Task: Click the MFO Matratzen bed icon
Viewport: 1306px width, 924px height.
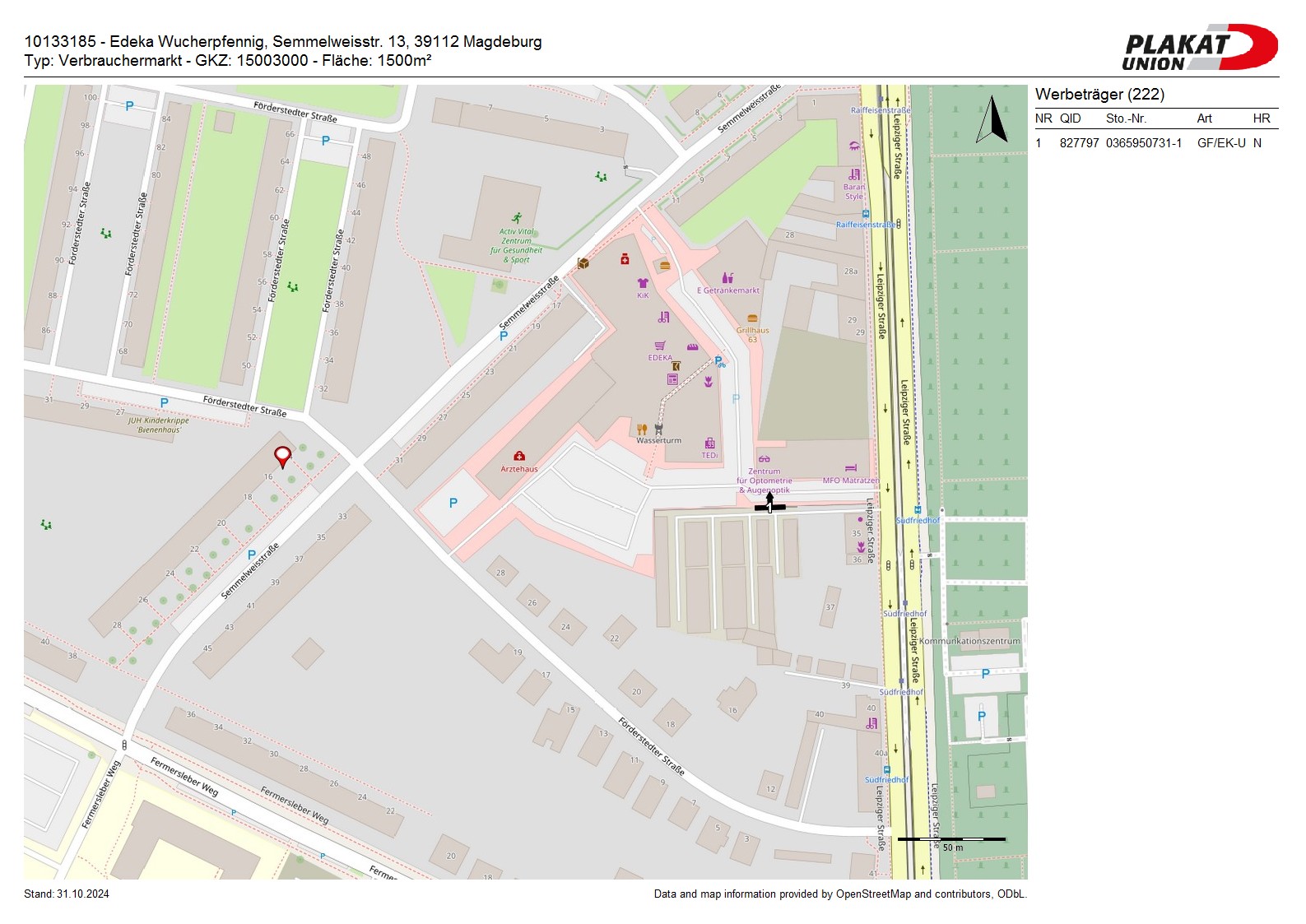Action: coord(851,468)
